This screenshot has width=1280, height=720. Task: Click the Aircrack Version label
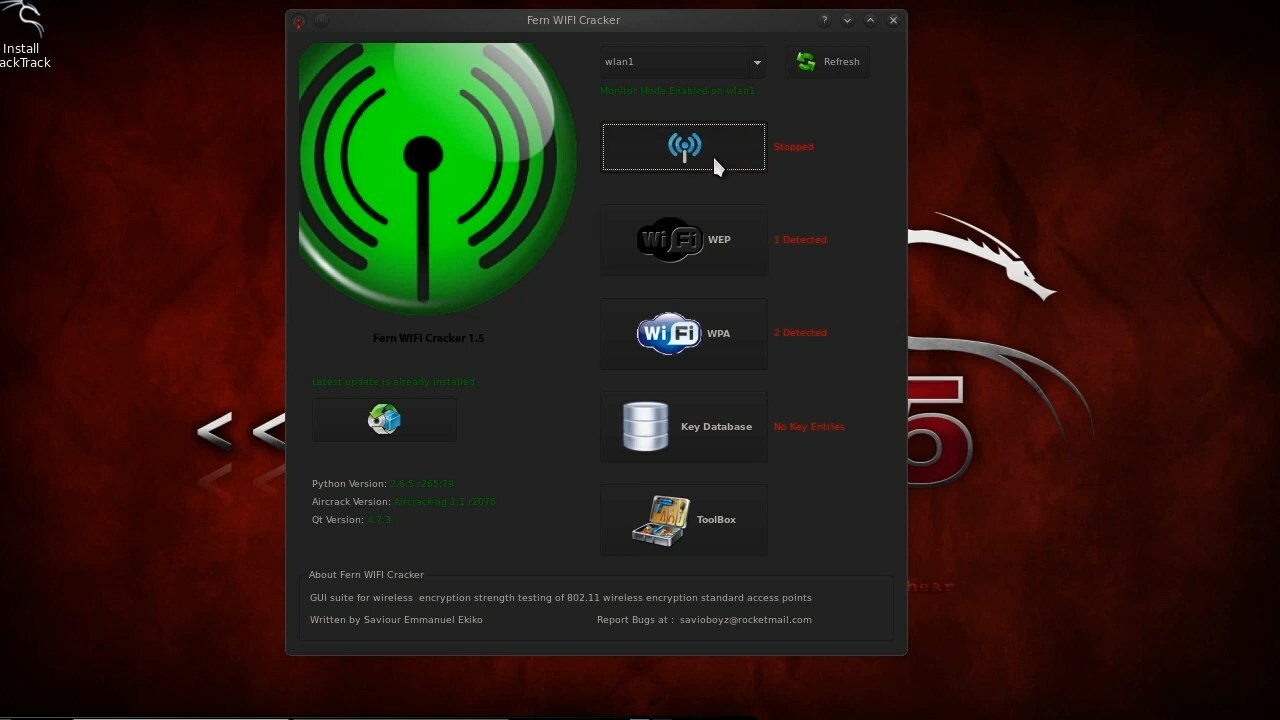351,502
